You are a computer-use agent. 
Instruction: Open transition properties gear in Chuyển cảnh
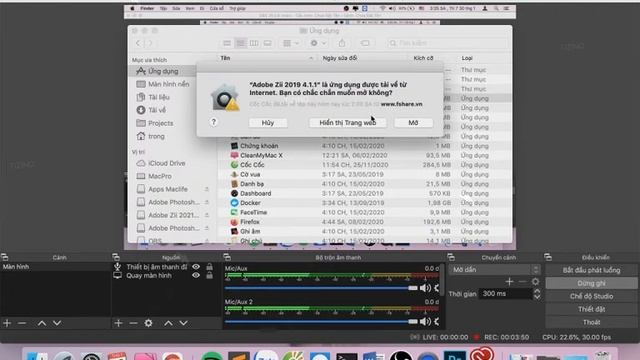click(535, 282)
